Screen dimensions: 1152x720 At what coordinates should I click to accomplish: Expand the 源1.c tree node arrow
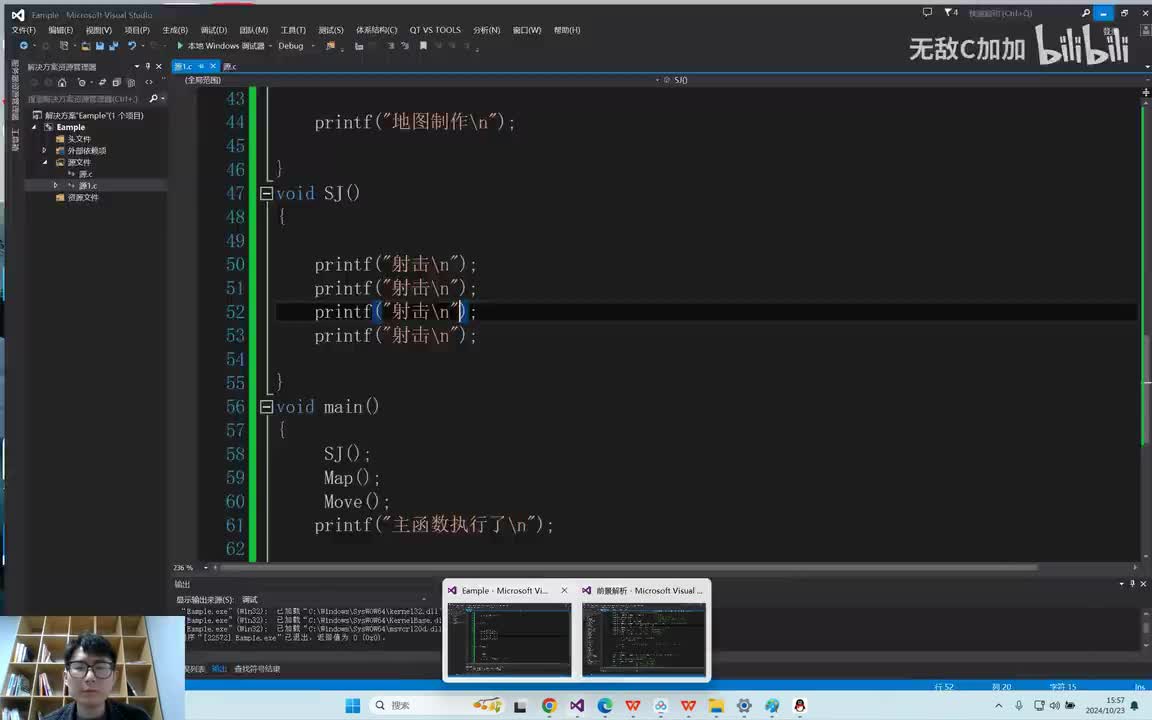pyautogui.click(x=56, y=186)
